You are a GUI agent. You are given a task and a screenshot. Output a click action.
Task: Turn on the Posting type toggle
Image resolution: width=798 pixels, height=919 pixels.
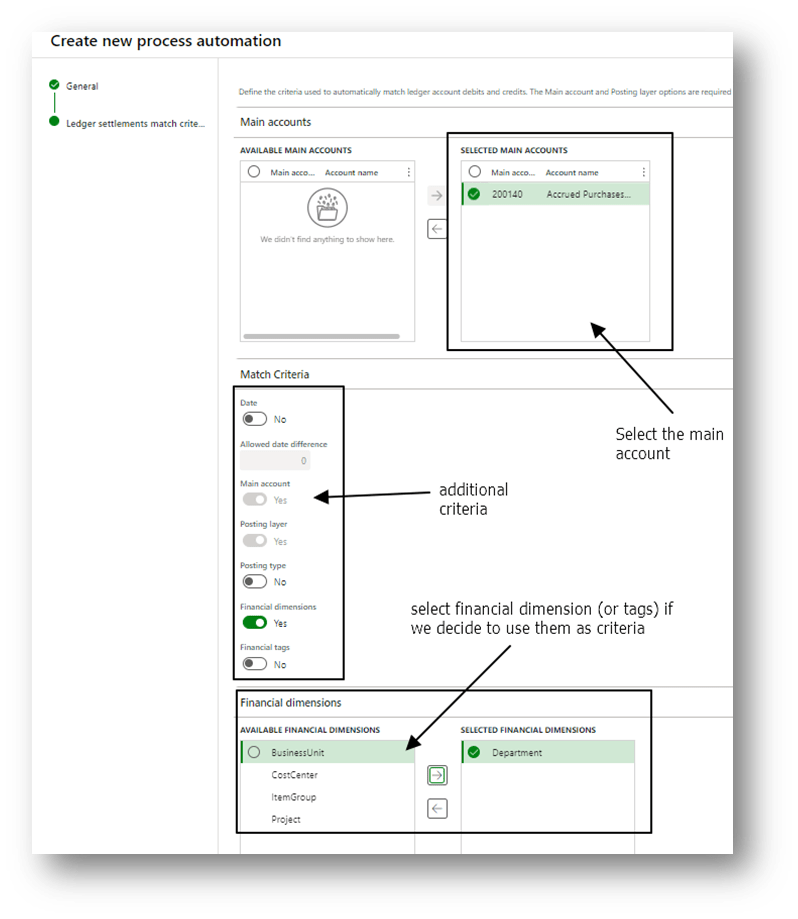pos(255,581)
